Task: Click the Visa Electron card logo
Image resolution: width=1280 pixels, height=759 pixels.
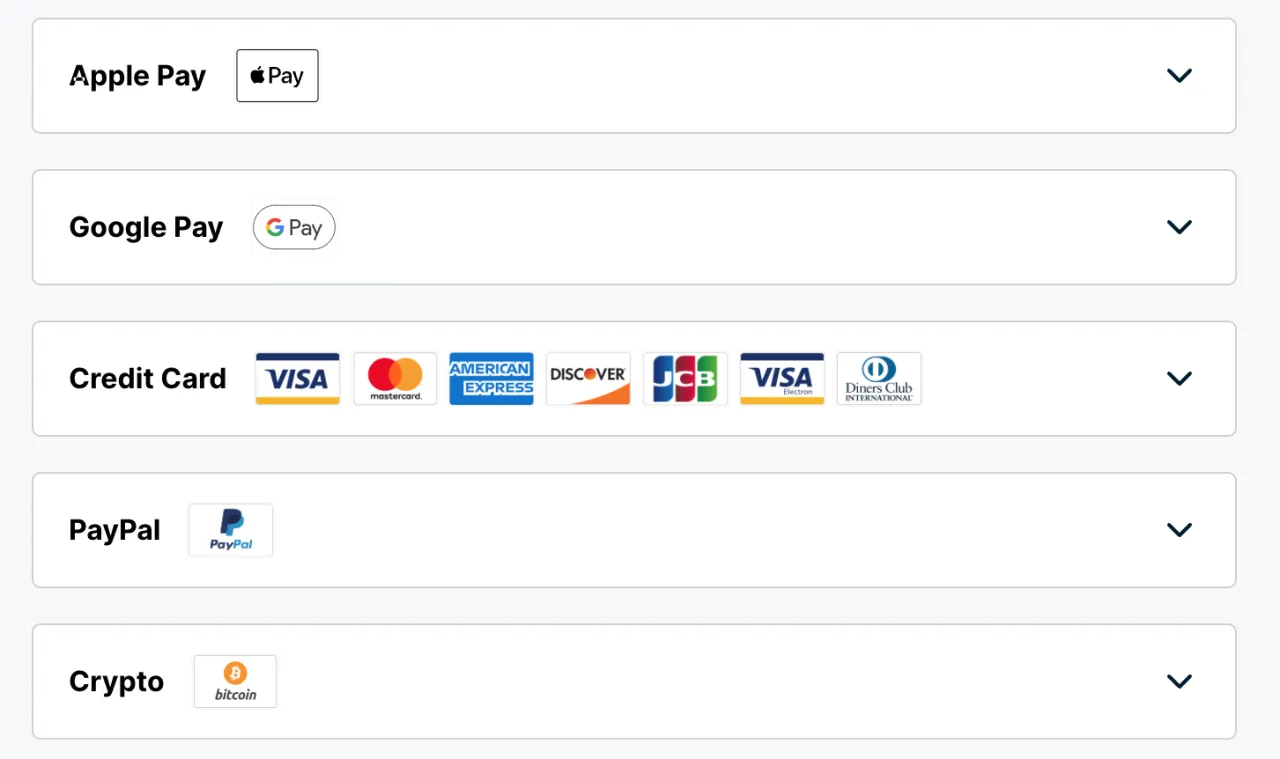Action: click(782, 378)
